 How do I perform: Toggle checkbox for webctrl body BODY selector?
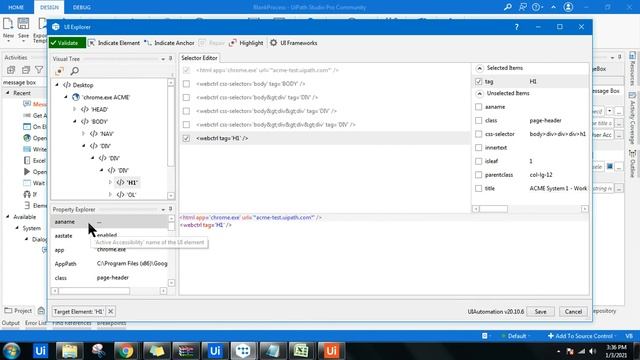pyautogui.click(x=186, y=84)
